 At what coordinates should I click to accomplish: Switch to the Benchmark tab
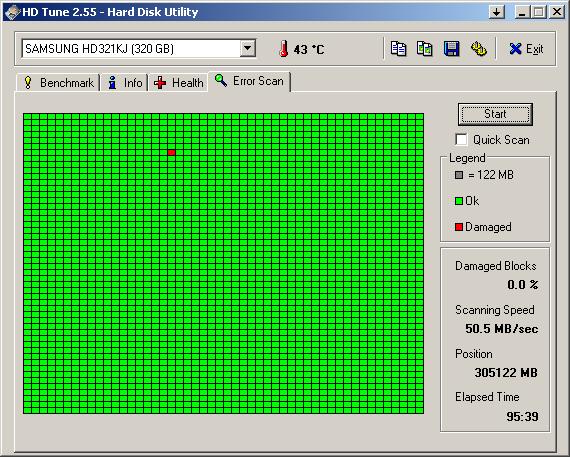(x=58, y=83)
